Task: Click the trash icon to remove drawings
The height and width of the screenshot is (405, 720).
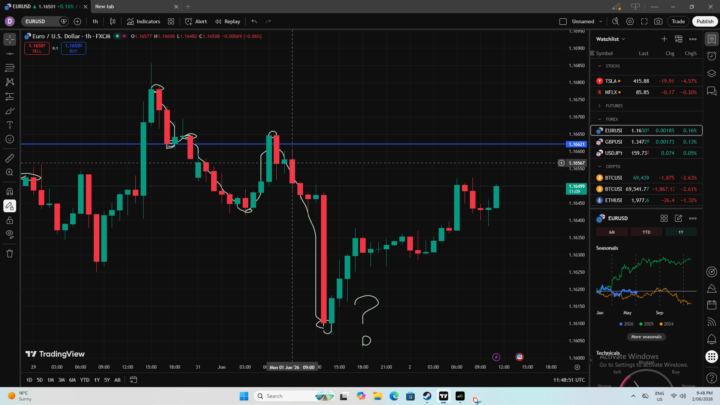Action: (10, 253)
